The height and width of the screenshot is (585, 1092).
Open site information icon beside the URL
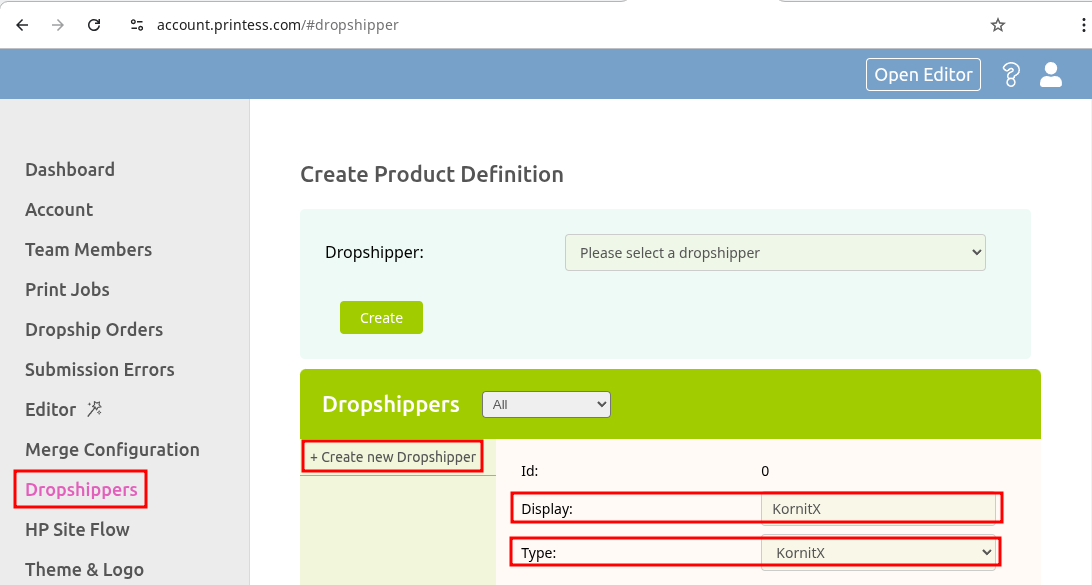pyautogui.click(x=136, y=25)
